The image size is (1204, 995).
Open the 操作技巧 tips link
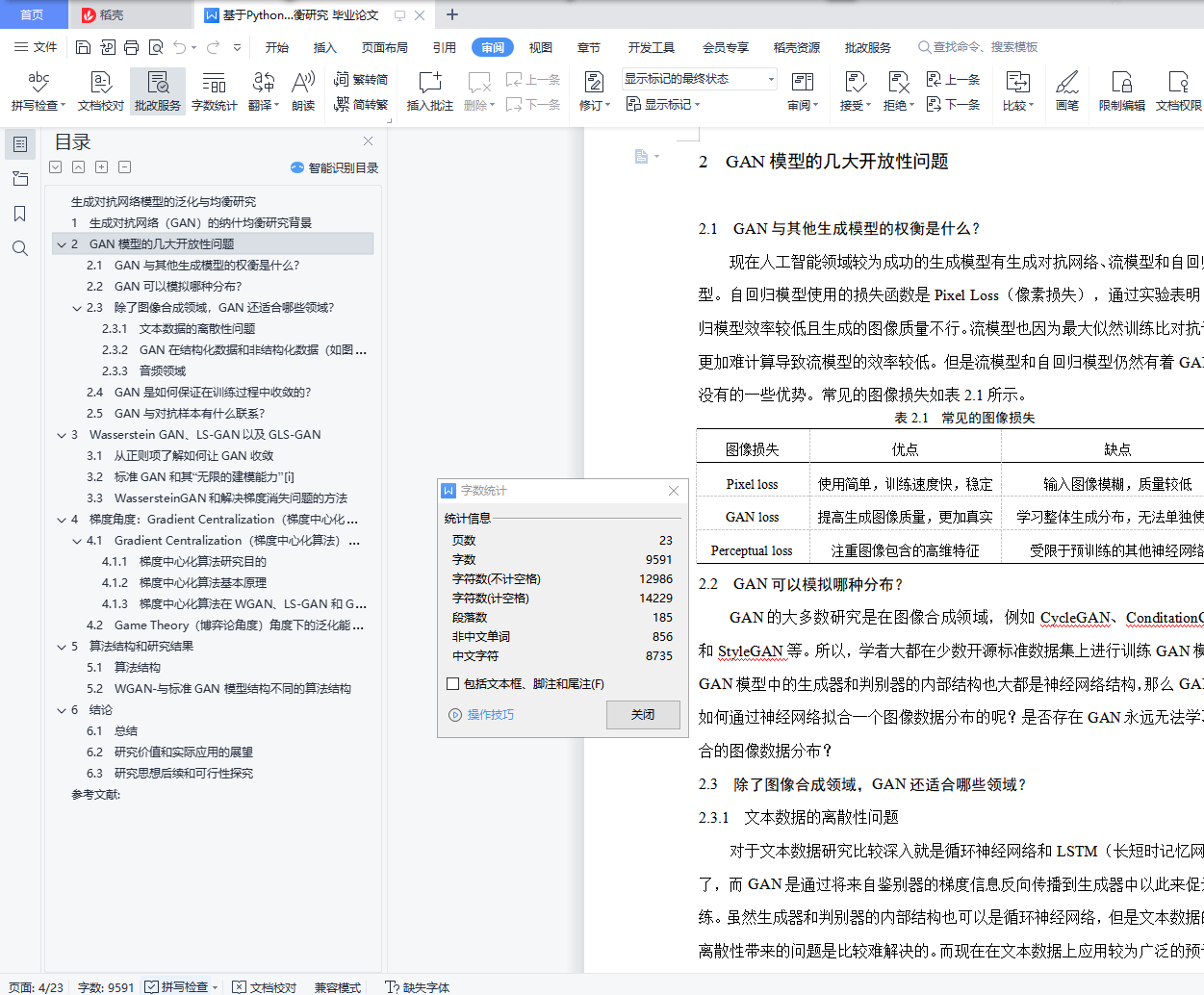click(482, 715)
